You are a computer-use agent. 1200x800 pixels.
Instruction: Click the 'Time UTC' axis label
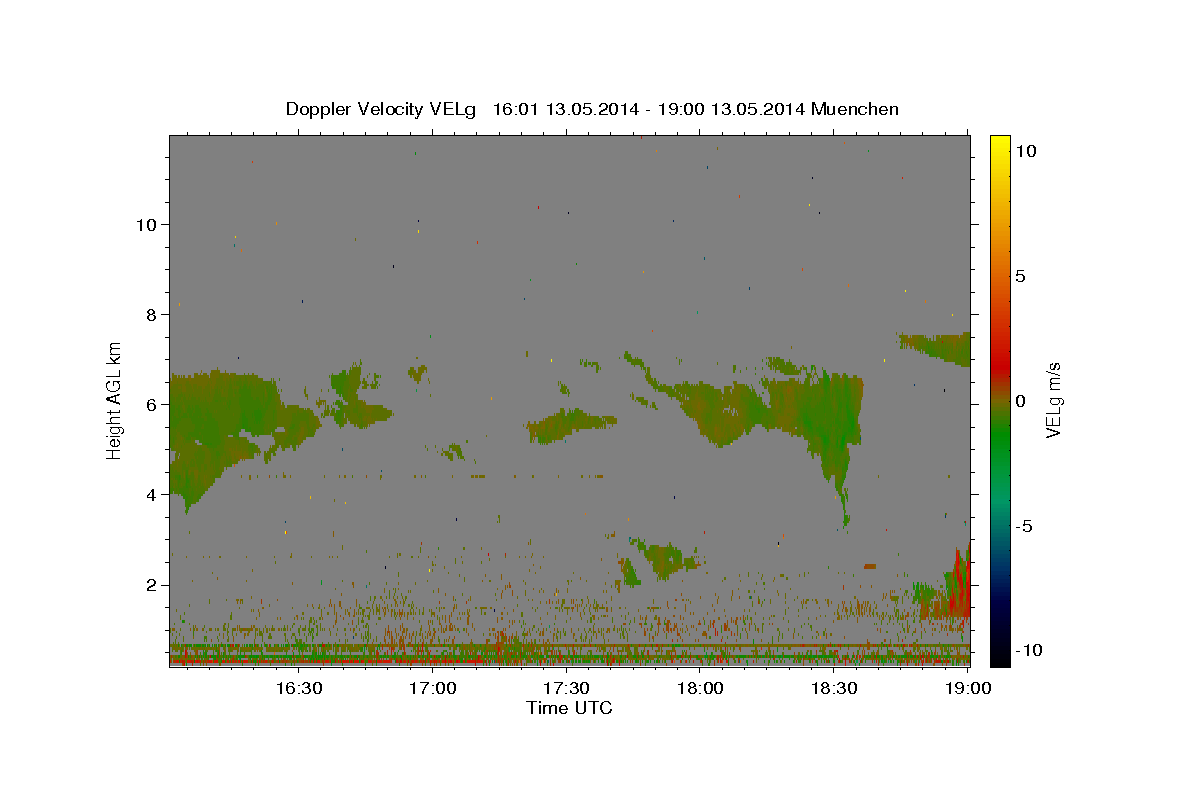[x=569, y=708]
